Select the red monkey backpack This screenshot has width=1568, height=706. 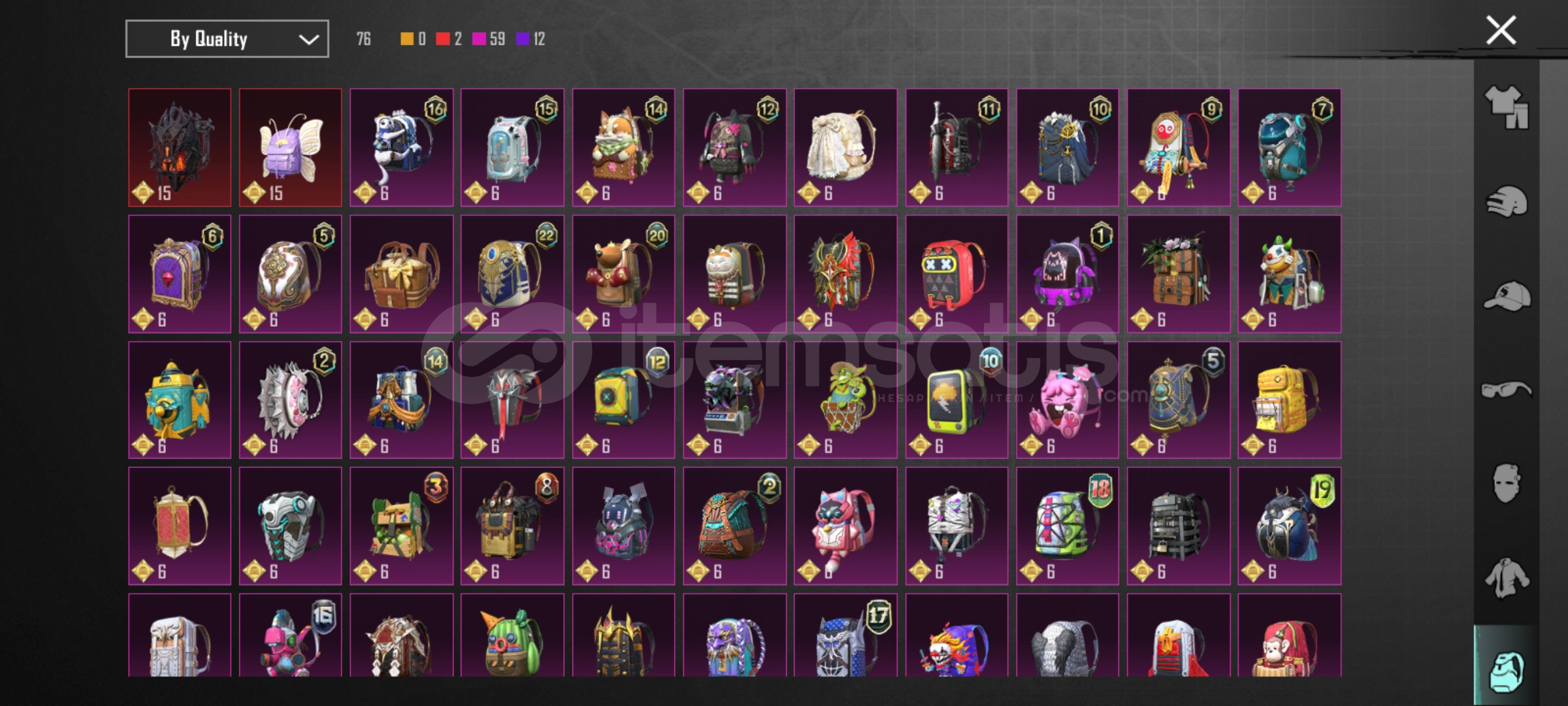point(1290,635)
